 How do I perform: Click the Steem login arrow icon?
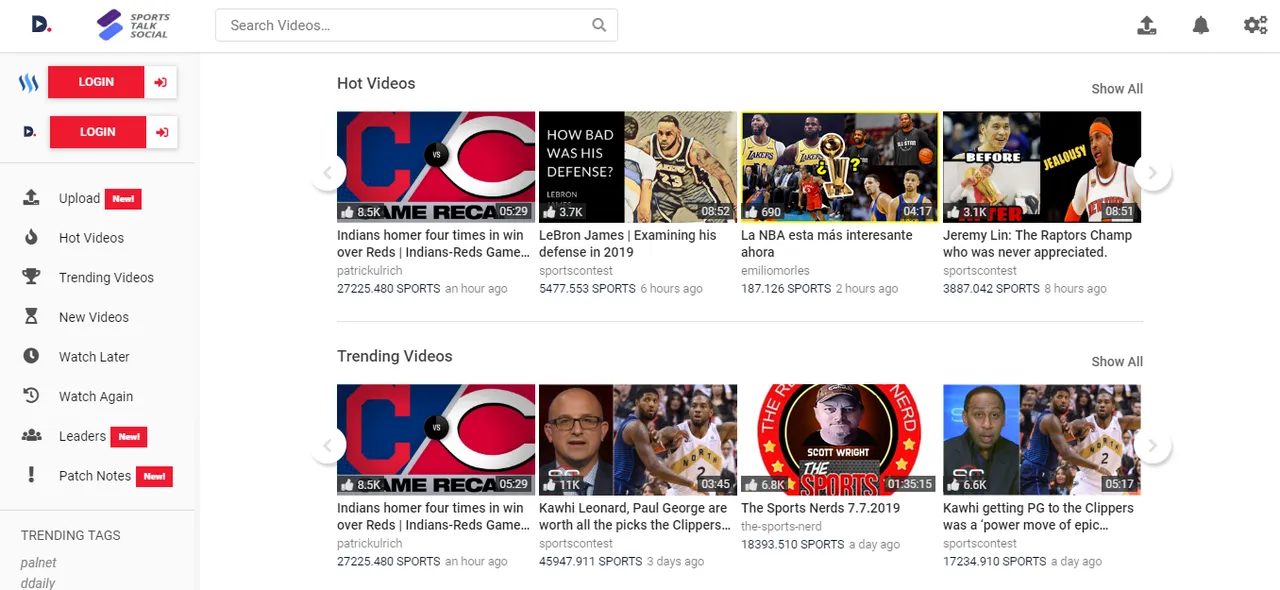[x=161, y=82]
